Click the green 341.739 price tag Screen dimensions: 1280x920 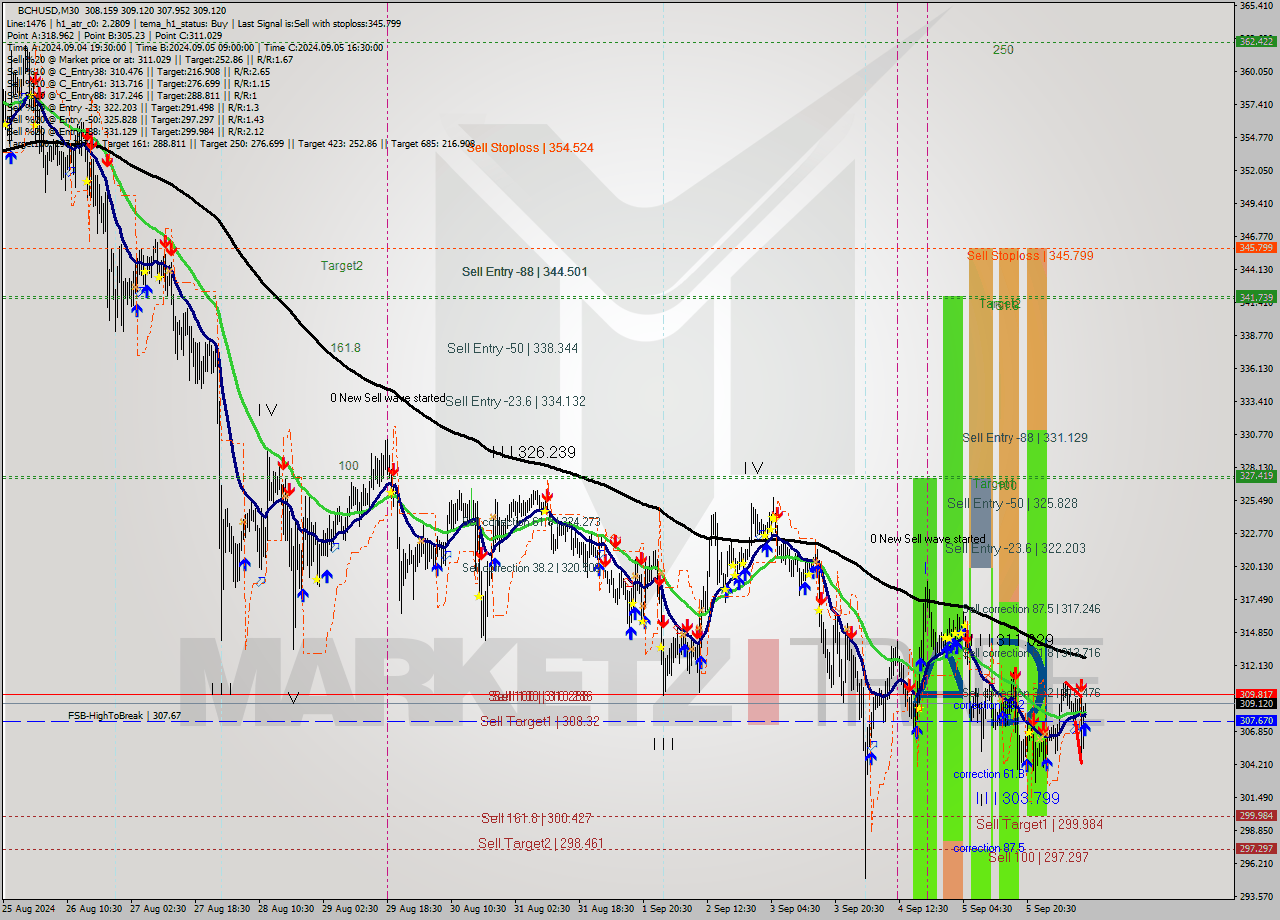point(1256,297)
